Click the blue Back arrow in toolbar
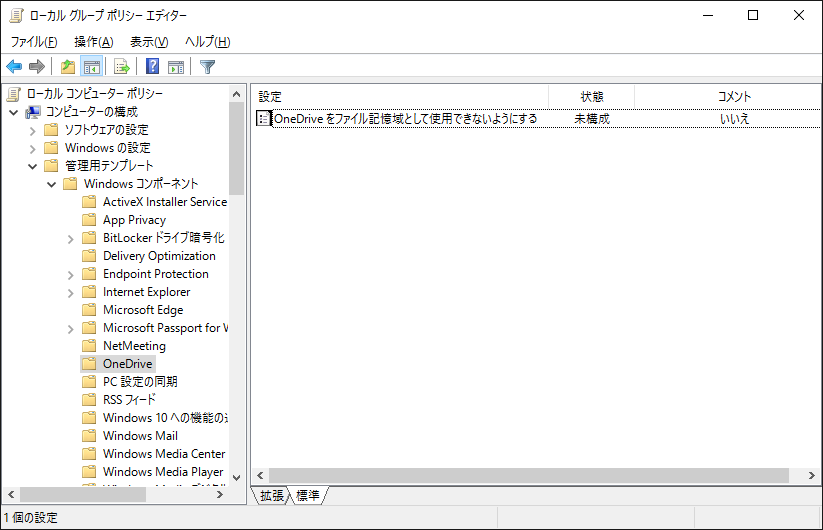 point(14,67)
